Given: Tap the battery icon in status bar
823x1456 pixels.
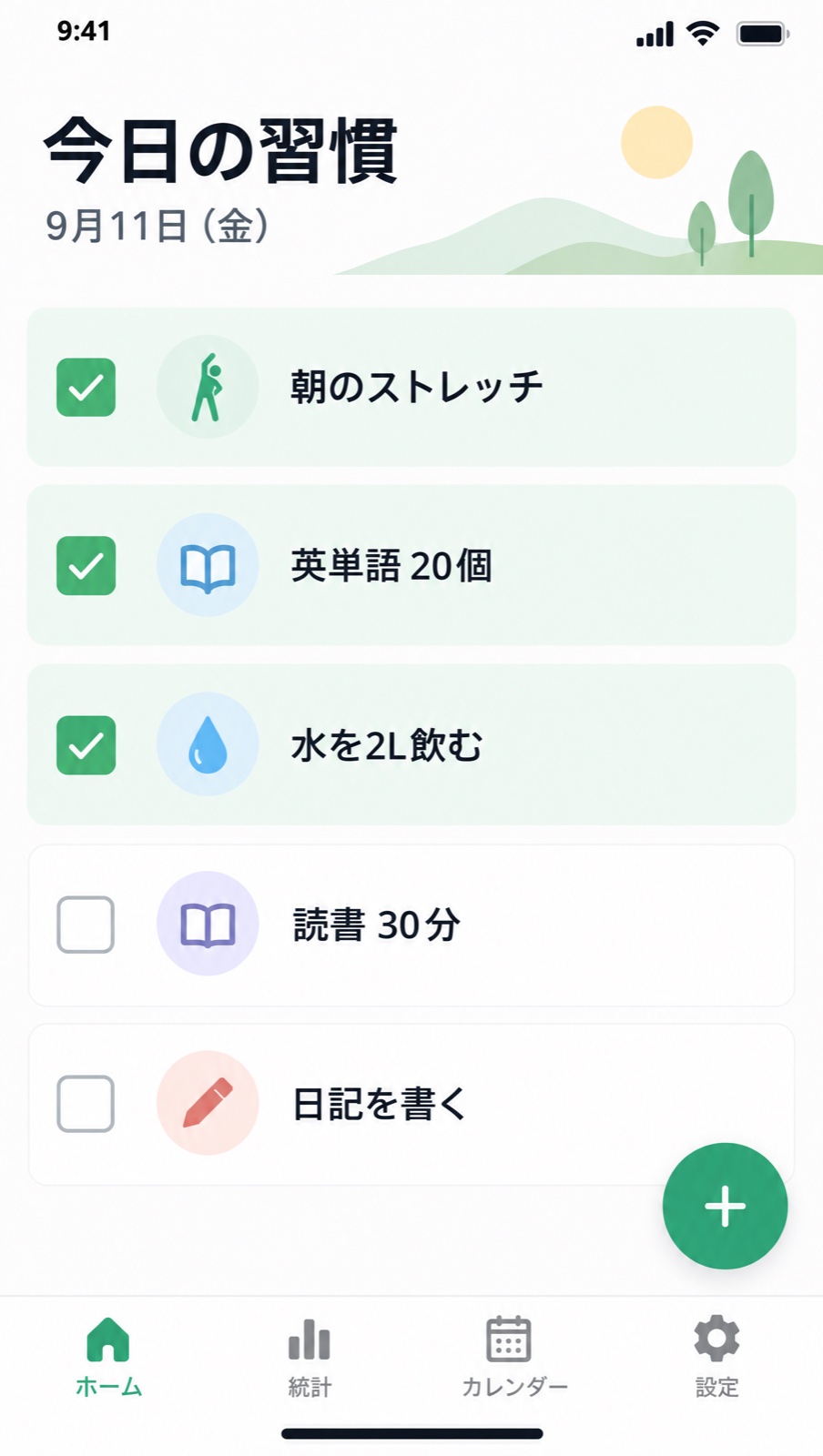Looking at the screenshot, I should click(762, 35).
